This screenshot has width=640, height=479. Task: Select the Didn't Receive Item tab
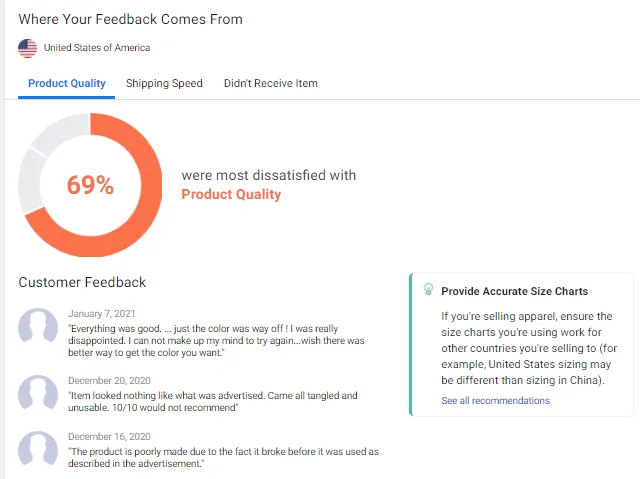click(x=271, y=83)
